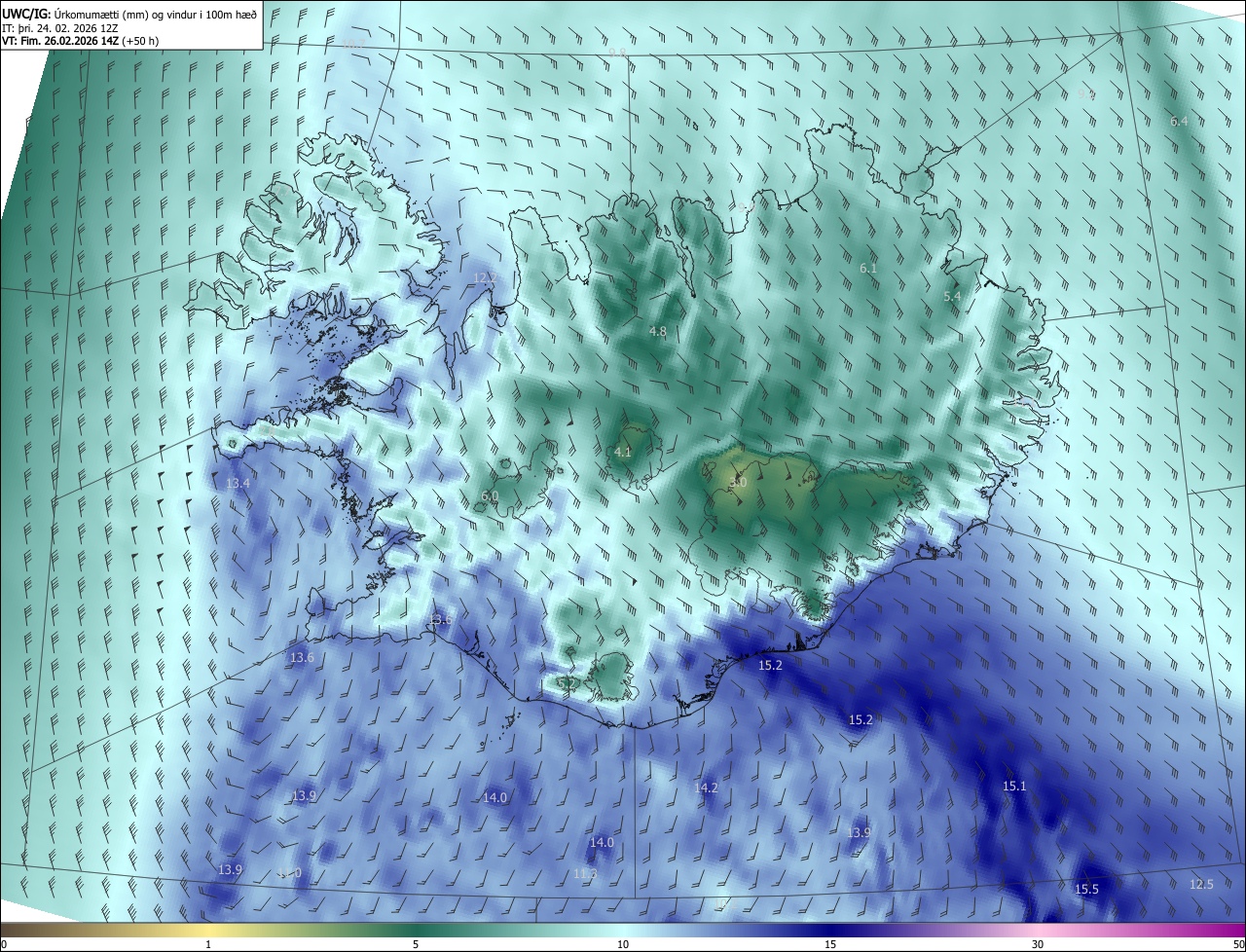Click the 5.4 value on the map

click(952, 296)
